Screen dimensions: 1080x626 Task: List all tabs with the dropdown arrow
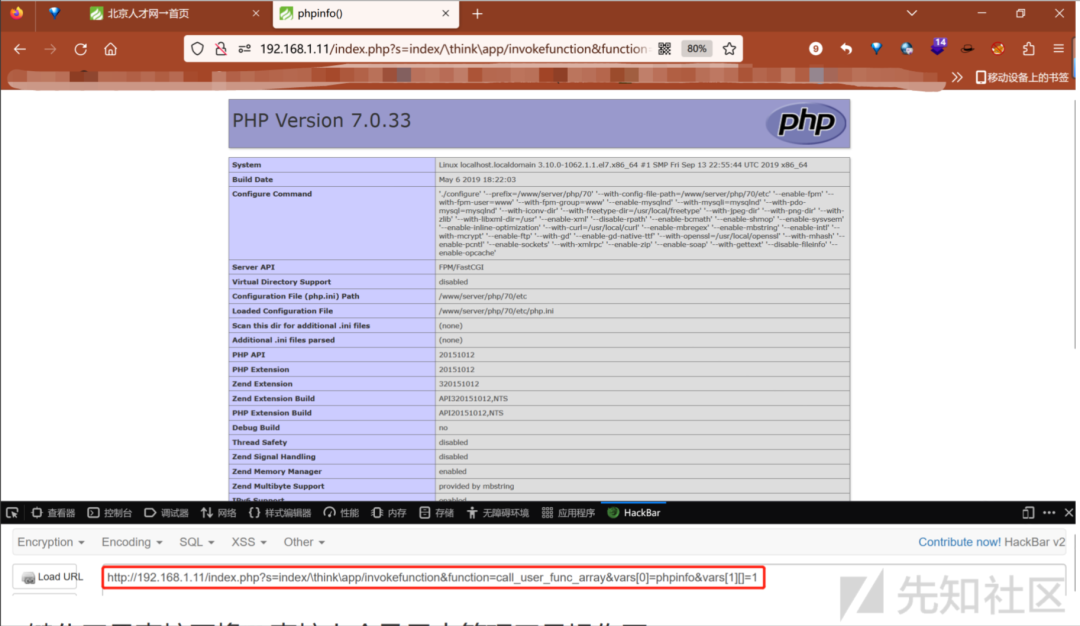coord(911,13)
